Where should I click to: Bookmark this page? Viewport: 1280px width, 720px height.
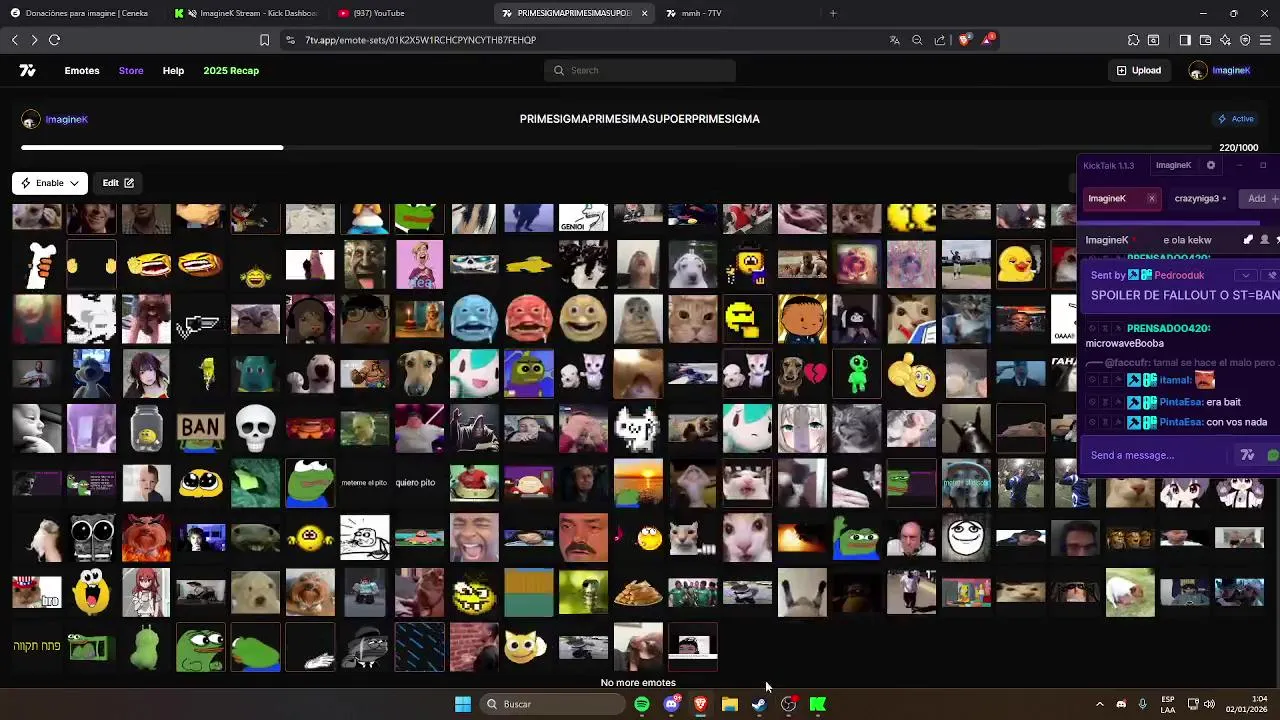click(x=264, y=40)
